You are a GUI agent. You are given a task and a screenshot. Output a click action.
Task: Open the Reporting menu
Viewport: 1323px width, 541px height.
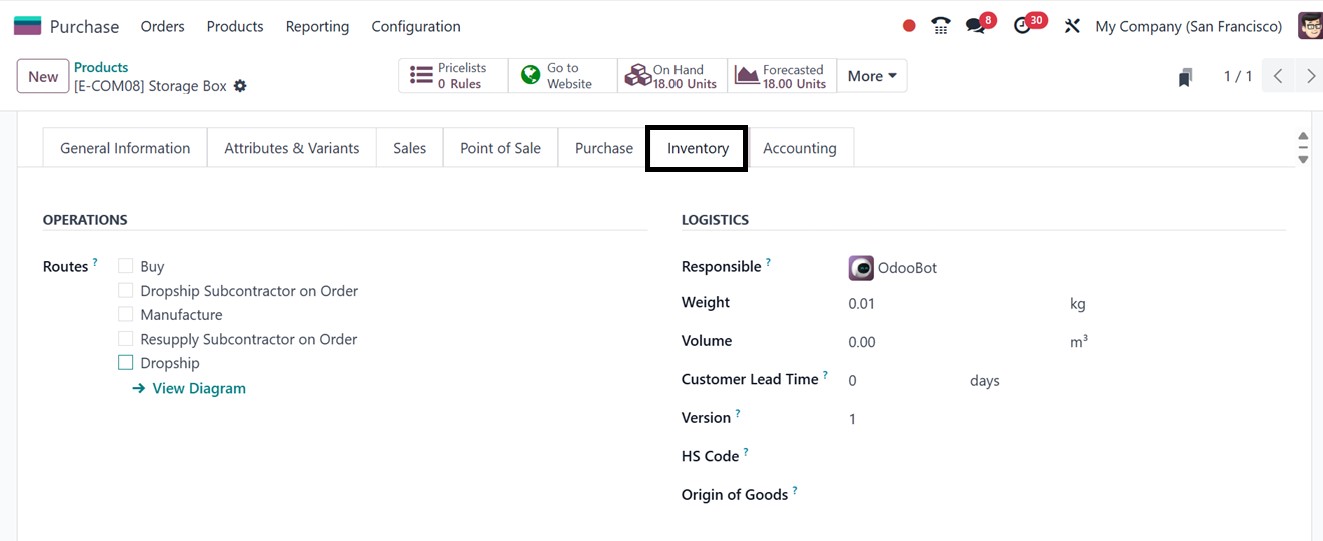click(317, 26)
